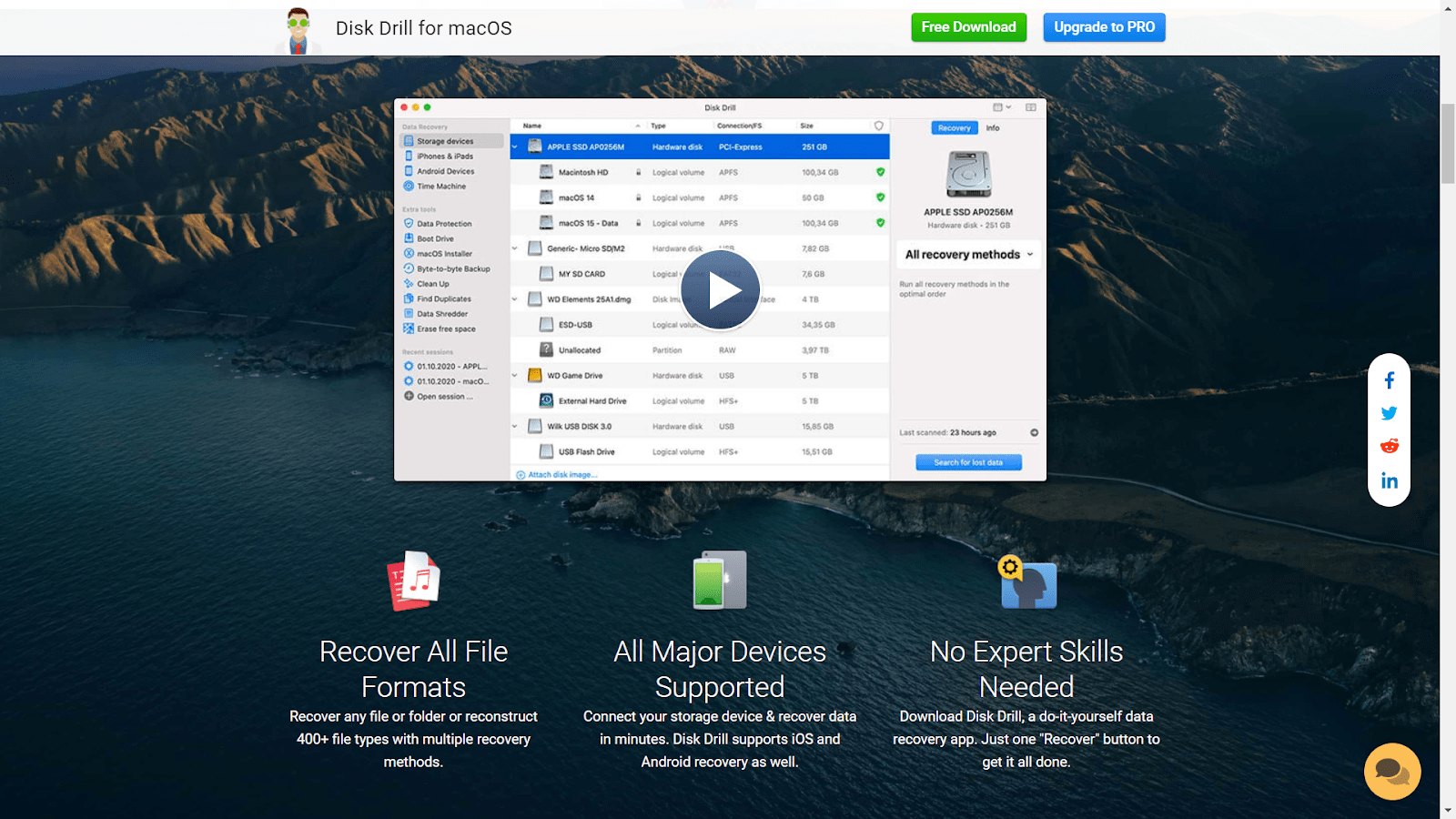Collapse the WD Elements 25A1.dmg row

(x=515, y=299)
